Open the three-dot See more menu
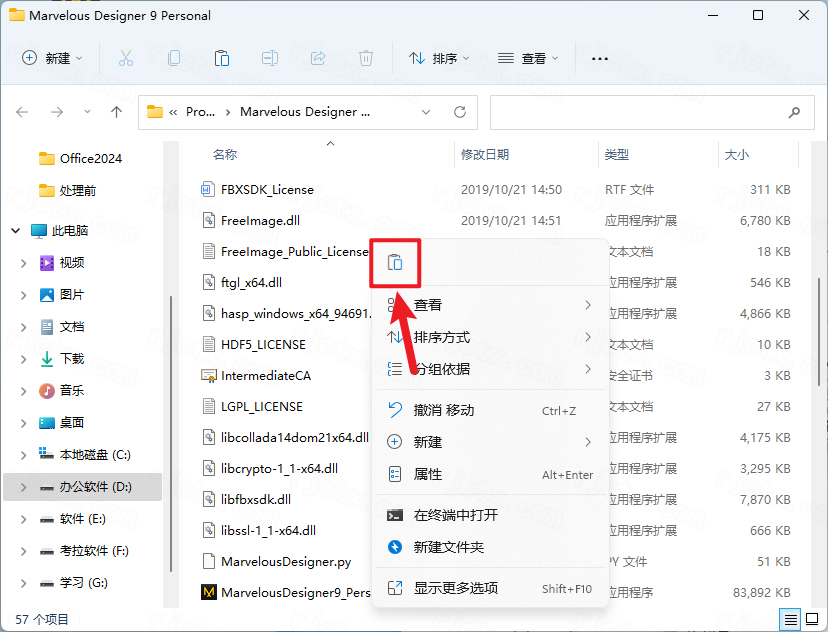This screenshot has width=828, height=632. coord(600,59)
